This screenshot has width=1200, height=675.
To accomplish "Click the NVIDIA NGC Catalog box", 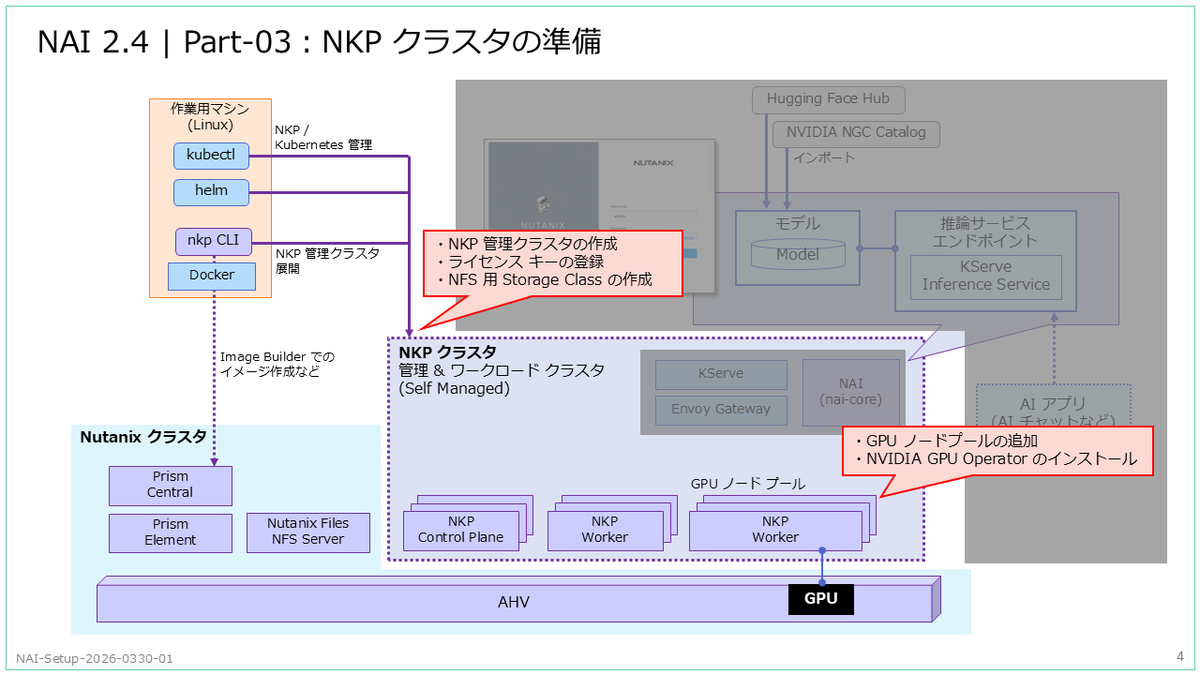I will [856, 132].
